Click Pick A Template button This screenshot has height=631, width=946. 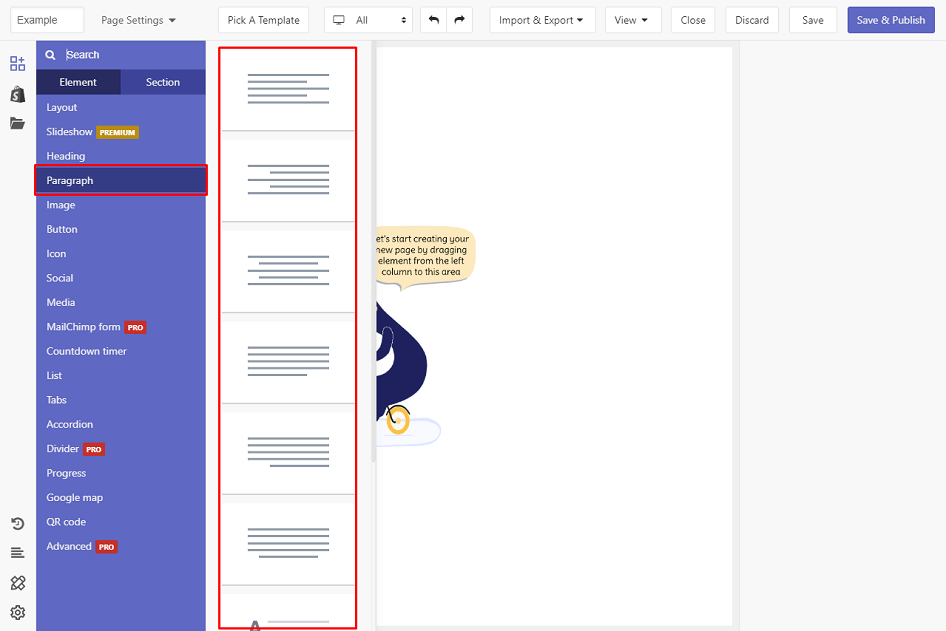(x=264, y=20)
